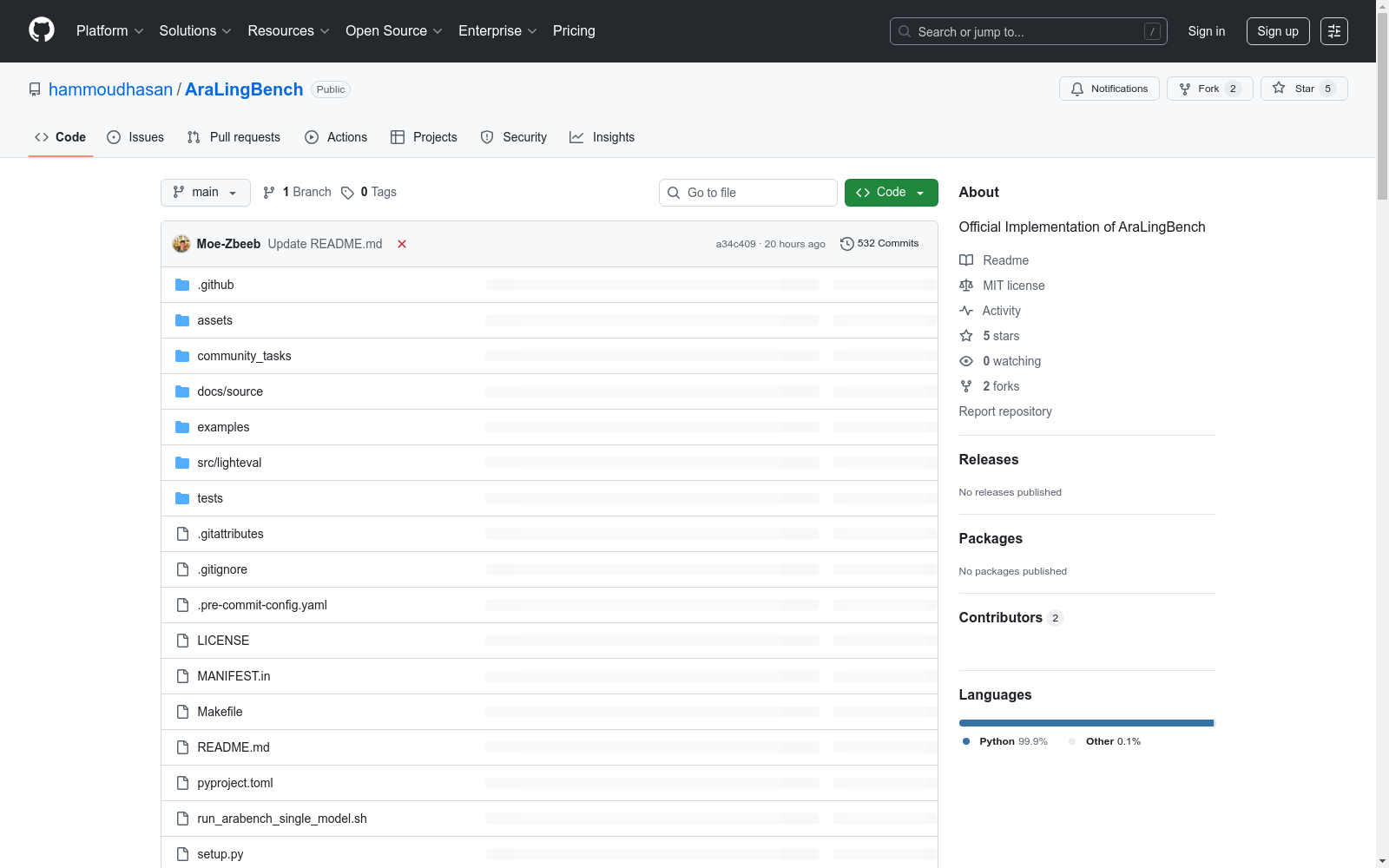
Task: Open the AraLingBench repository link
Action: click(x=244, y=89)
